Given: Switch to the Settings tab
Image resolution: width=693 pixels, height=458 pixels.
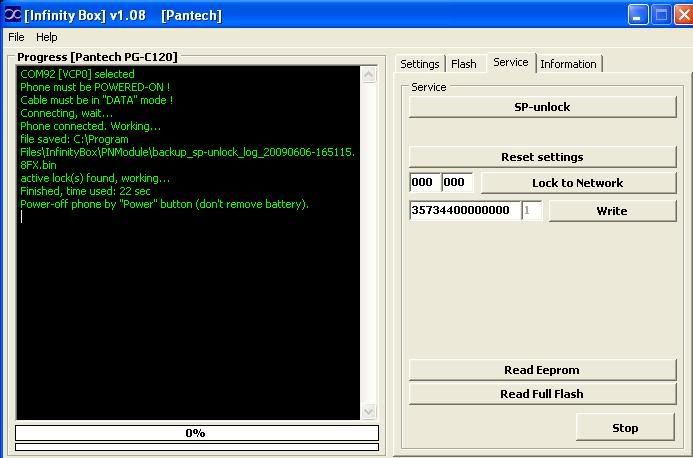Looking at the screenshot, I should coord(419,64).
